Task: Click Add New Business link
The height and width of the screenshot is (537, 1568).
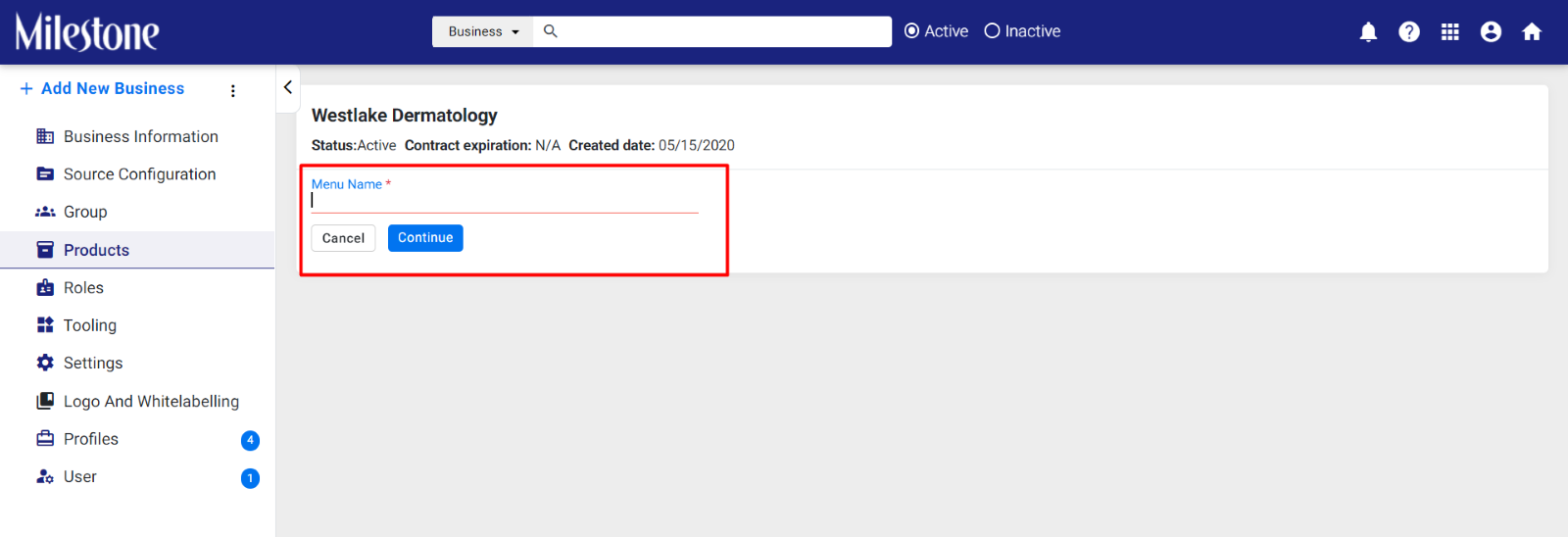Action: (x=113, y=88)
